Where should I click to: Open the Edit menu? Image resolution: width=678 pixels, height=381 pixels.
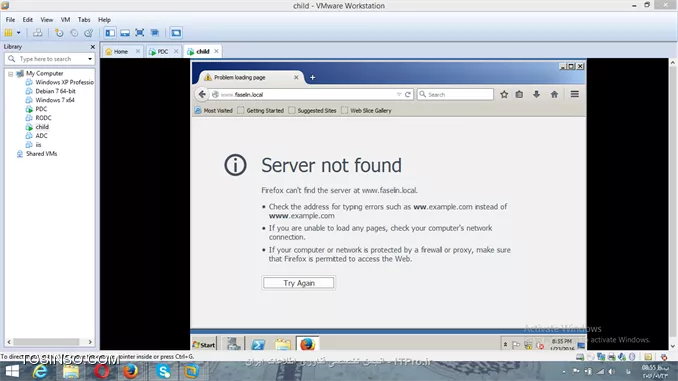coord(28,19)
